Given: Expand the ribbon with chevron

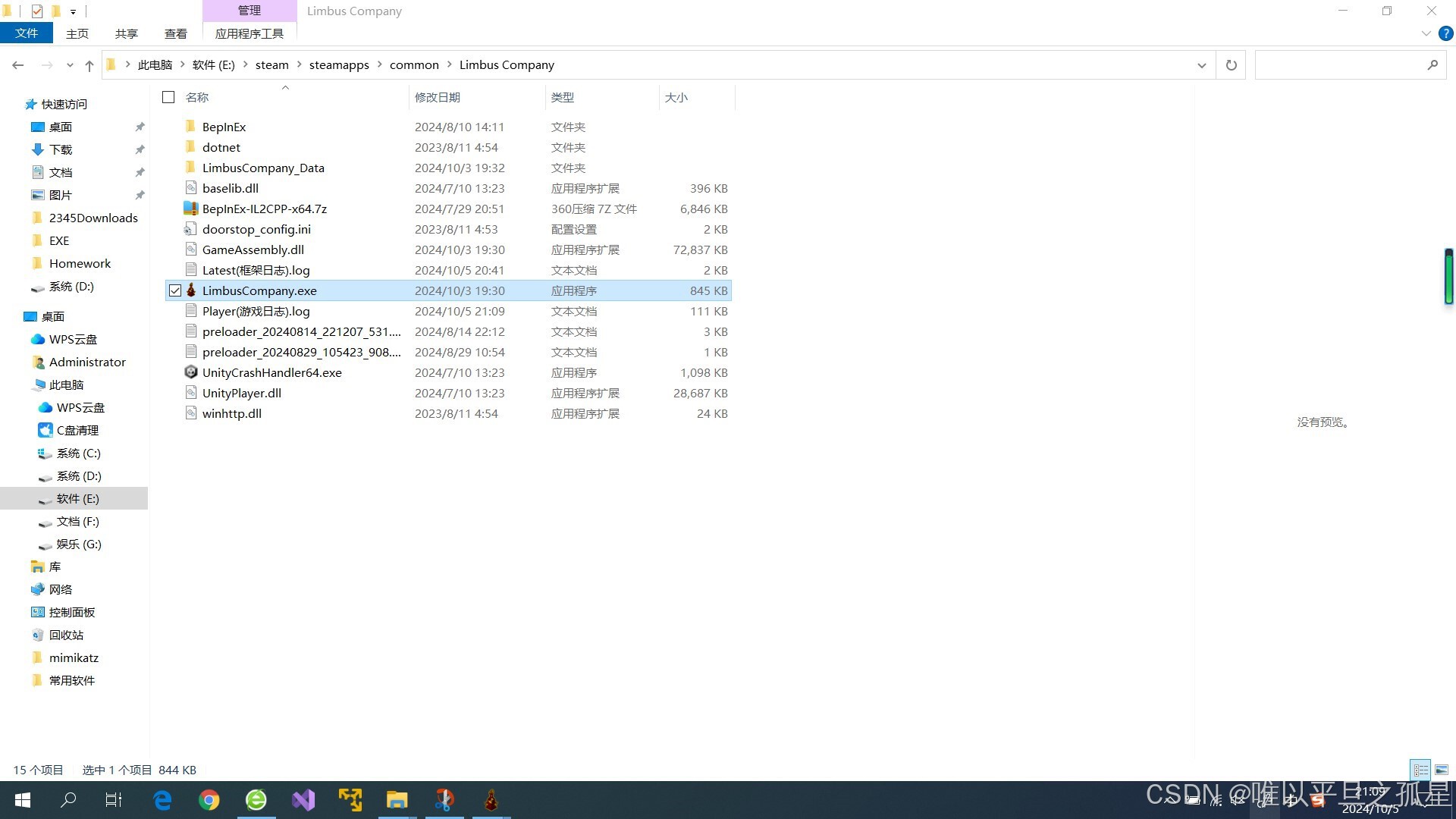Looking at the screenshot, I should [x=1426, y=33].
